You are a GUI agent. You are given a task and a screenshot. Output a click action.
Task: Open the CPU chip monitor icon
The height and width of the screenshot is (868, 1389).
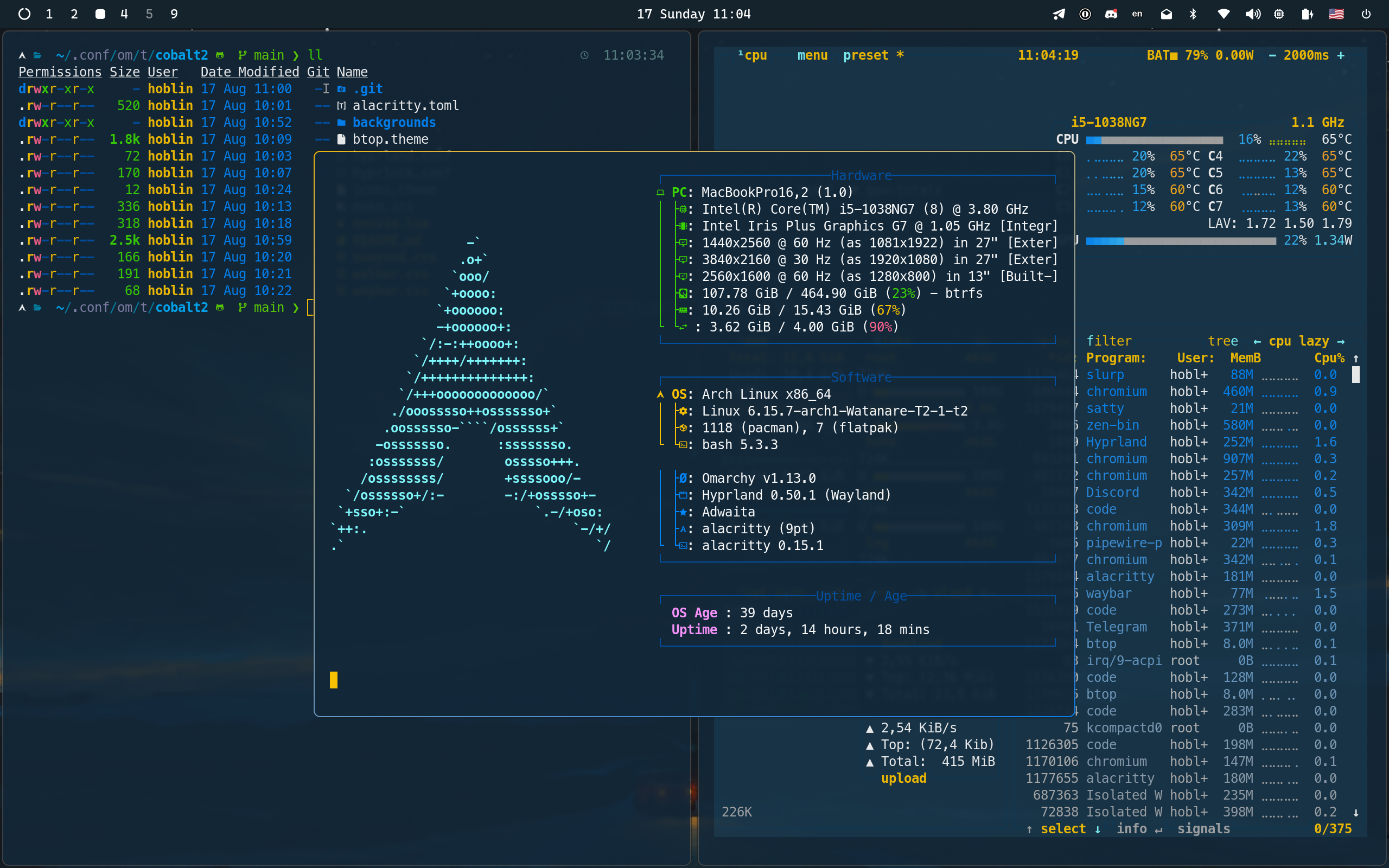(1279, 14)
